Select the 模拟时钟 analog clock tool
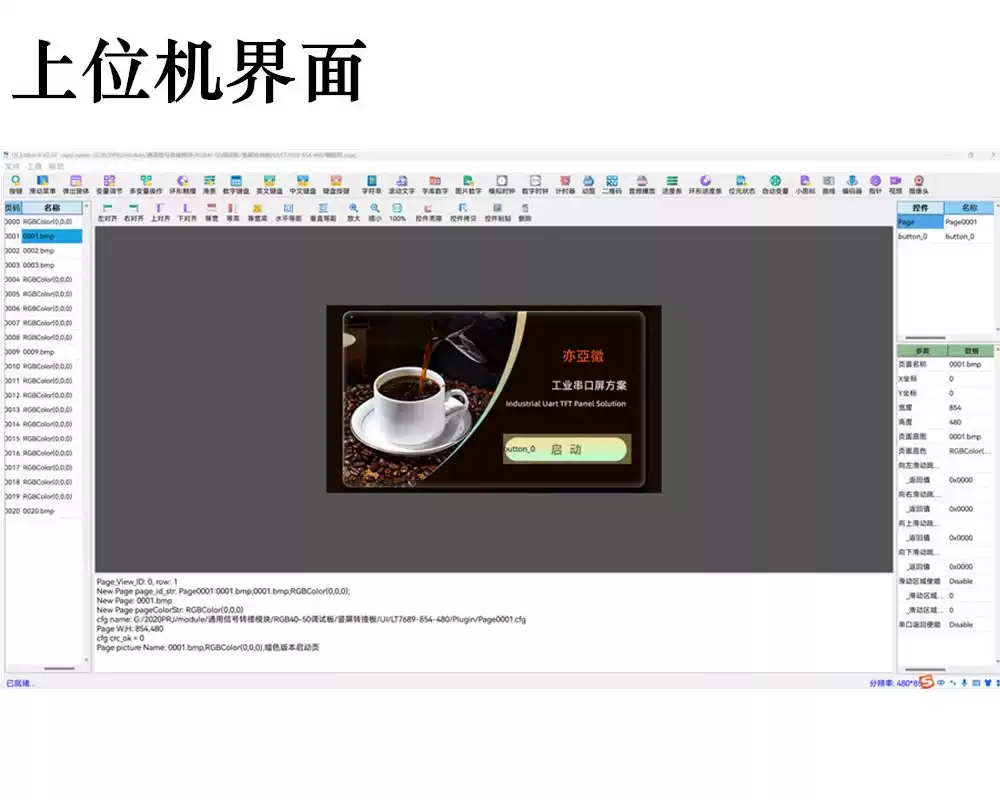The height and width of the screenshot is (800, 1000). (x=502, y=184)
